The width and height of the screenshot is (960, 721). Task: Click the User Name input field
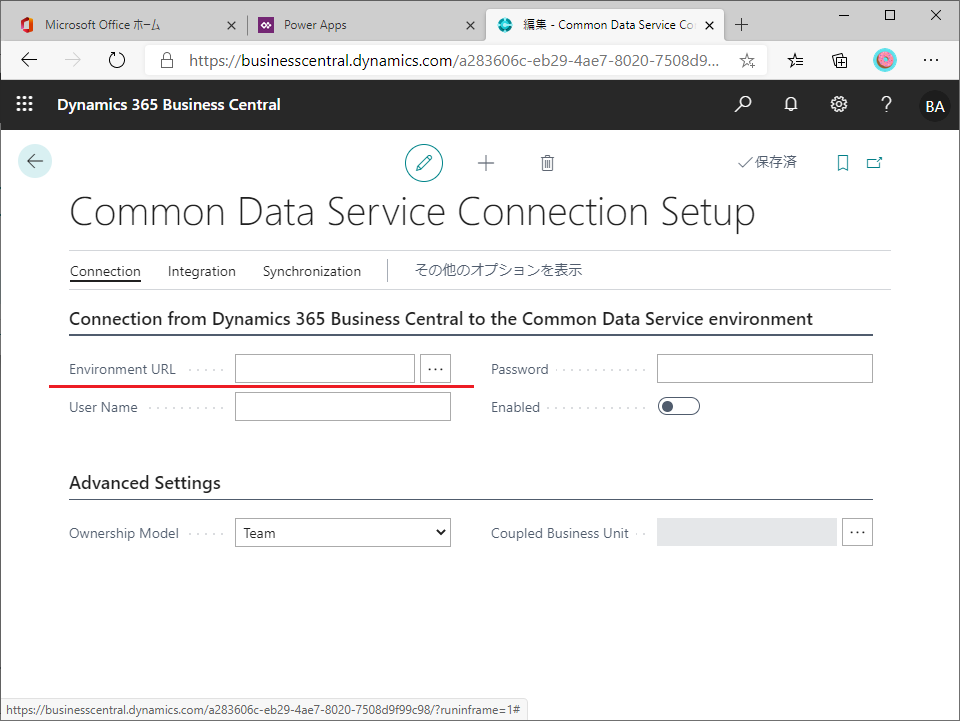coord(343,406)
